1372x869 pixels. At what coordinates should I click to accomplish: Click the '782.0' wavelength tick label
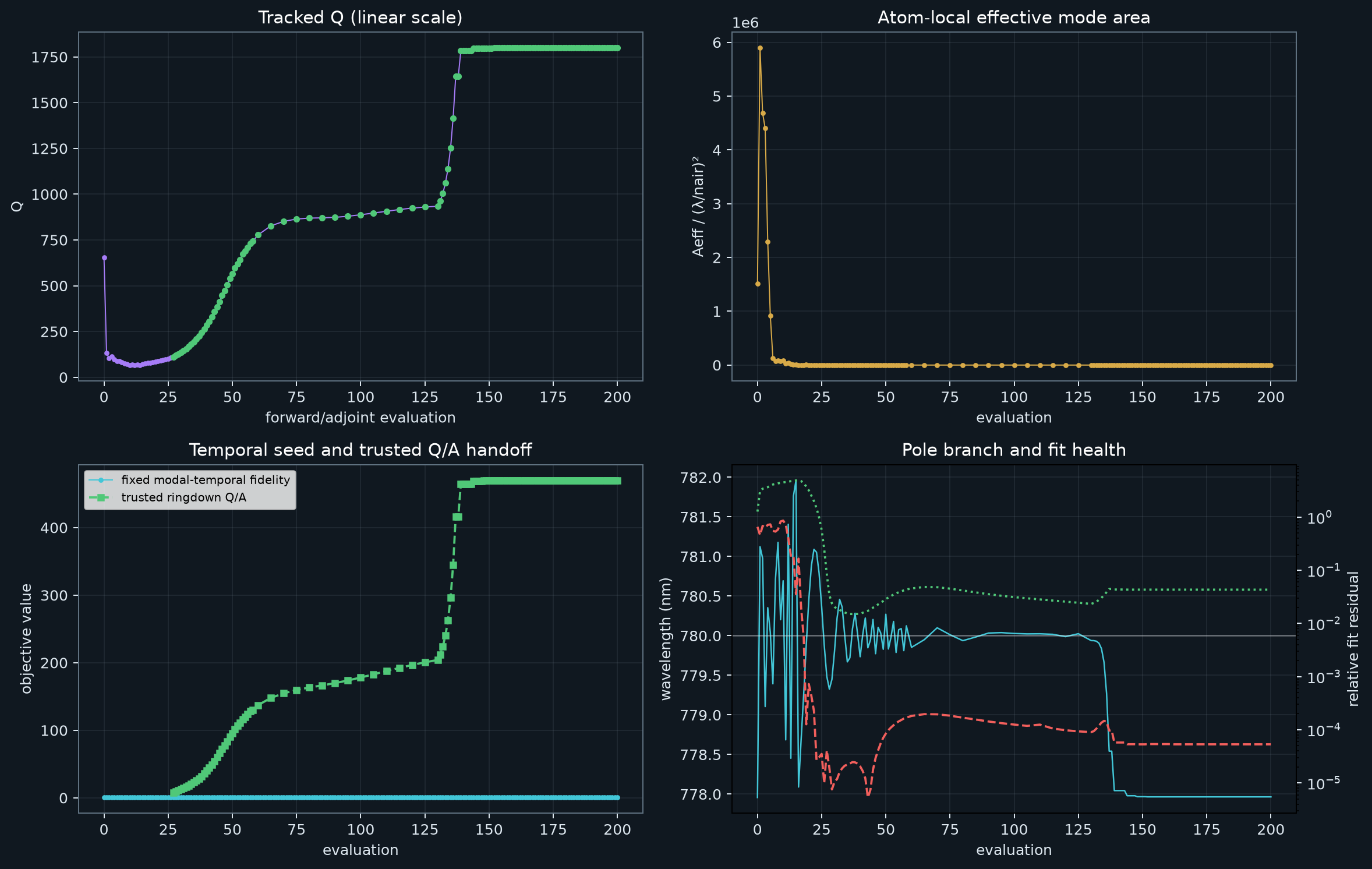(x=701, y=478)
